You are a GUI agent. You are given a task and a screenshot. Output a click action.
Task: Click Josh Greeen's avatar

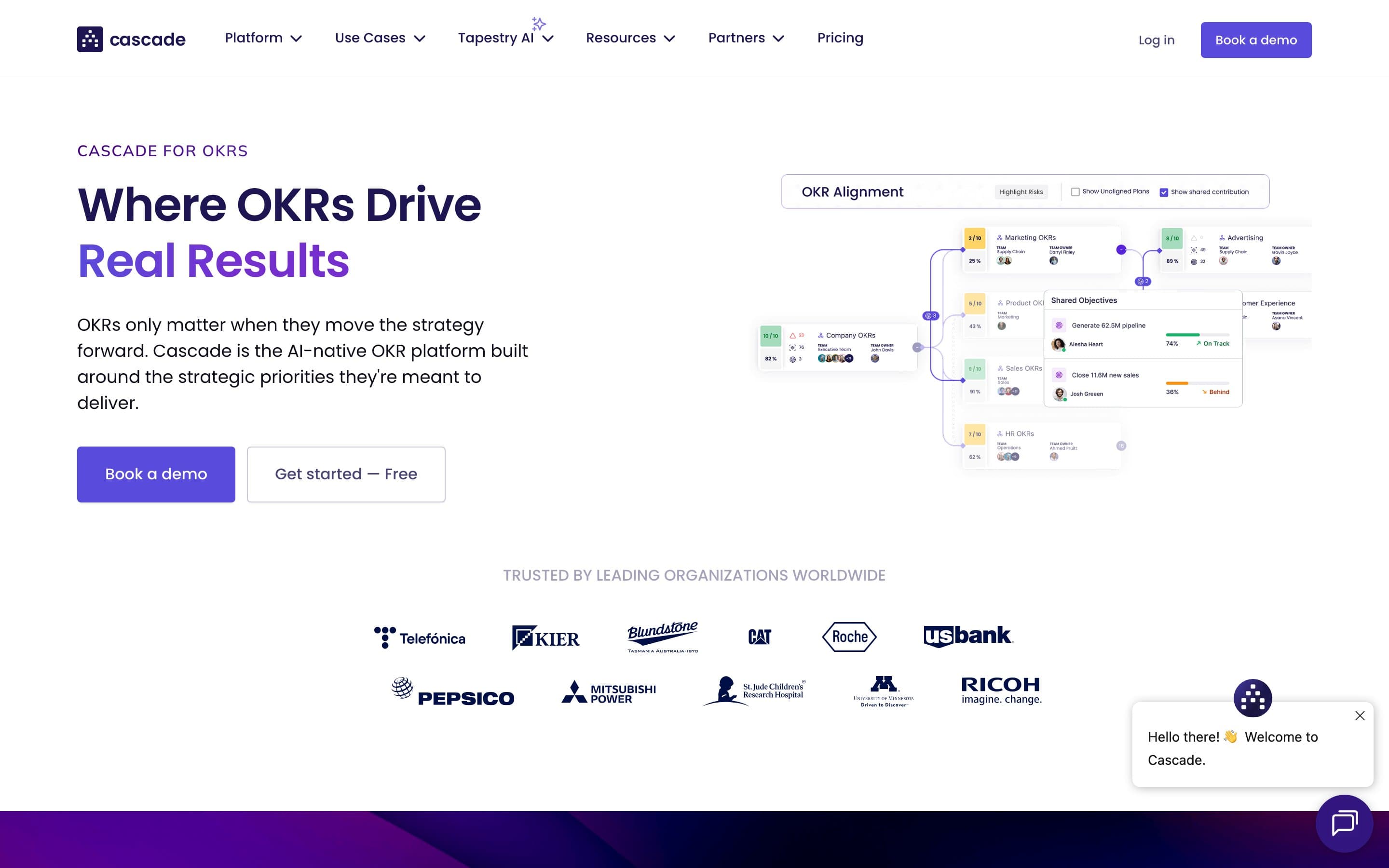point(1060,394)
